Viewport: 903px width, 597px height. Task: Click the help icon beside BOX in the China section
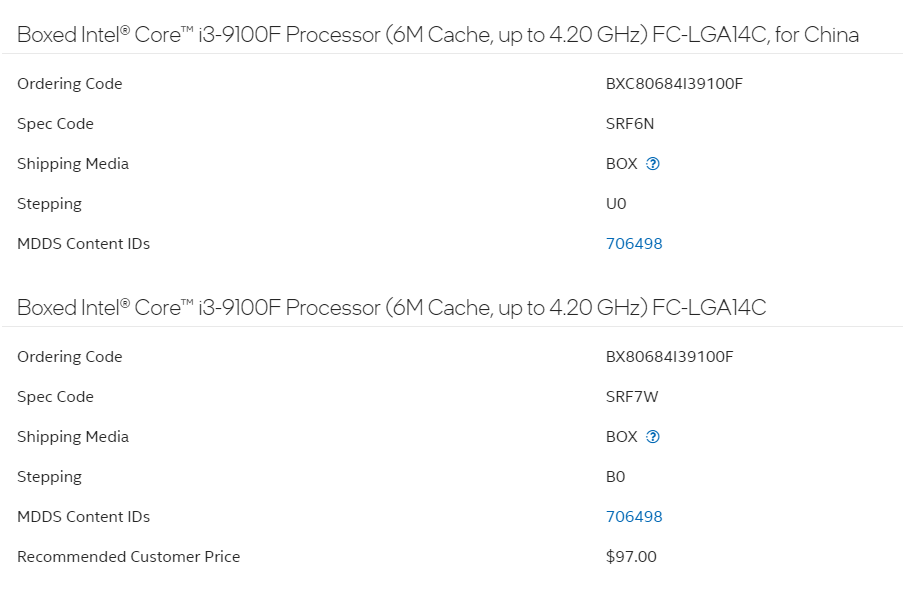tap(652, 163)
